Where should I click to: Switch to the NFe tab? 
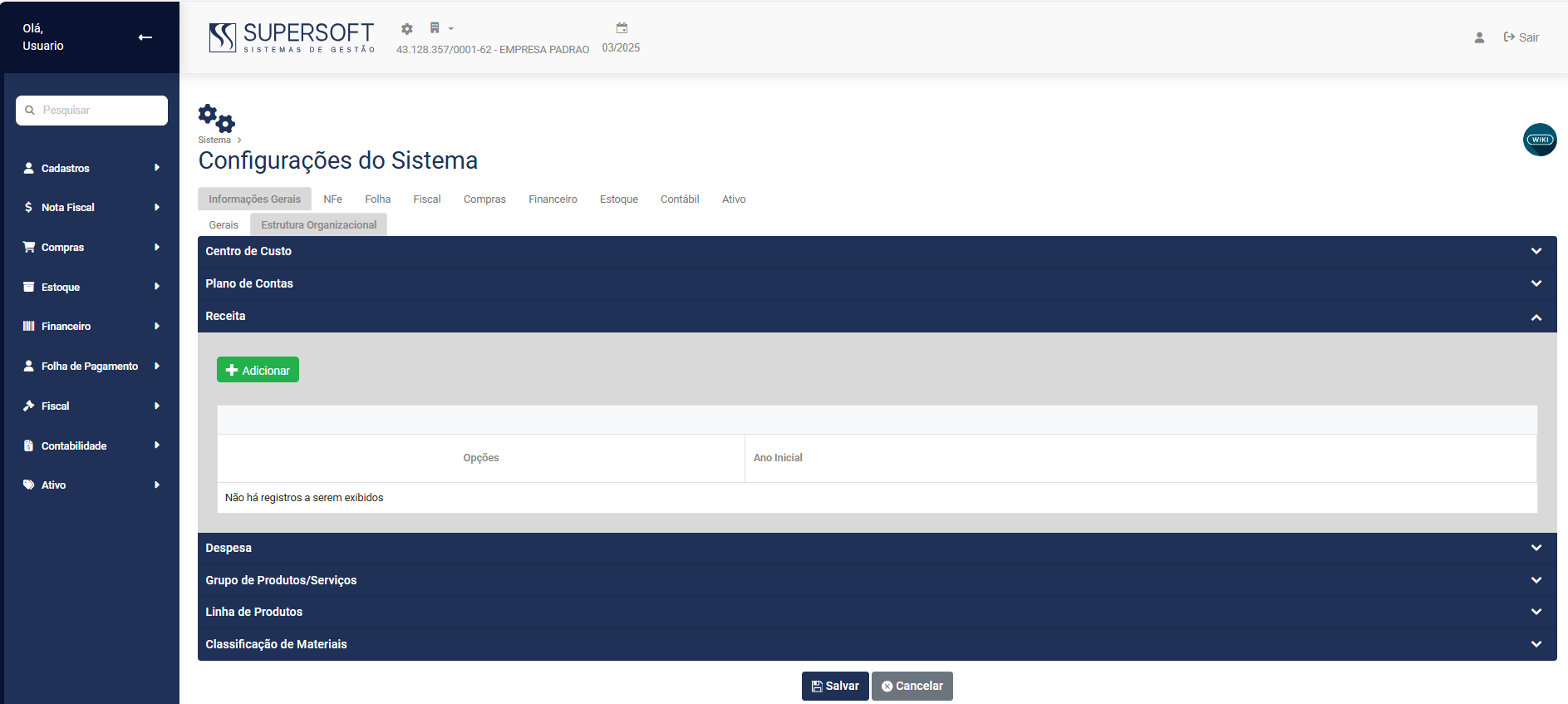[332, 199]
